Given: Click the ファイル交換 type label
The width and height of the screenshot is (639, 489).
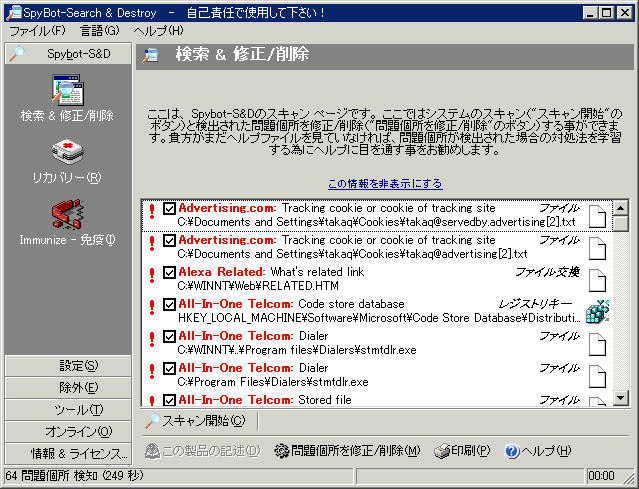Looking at the screenshot, I should point(547,272).
